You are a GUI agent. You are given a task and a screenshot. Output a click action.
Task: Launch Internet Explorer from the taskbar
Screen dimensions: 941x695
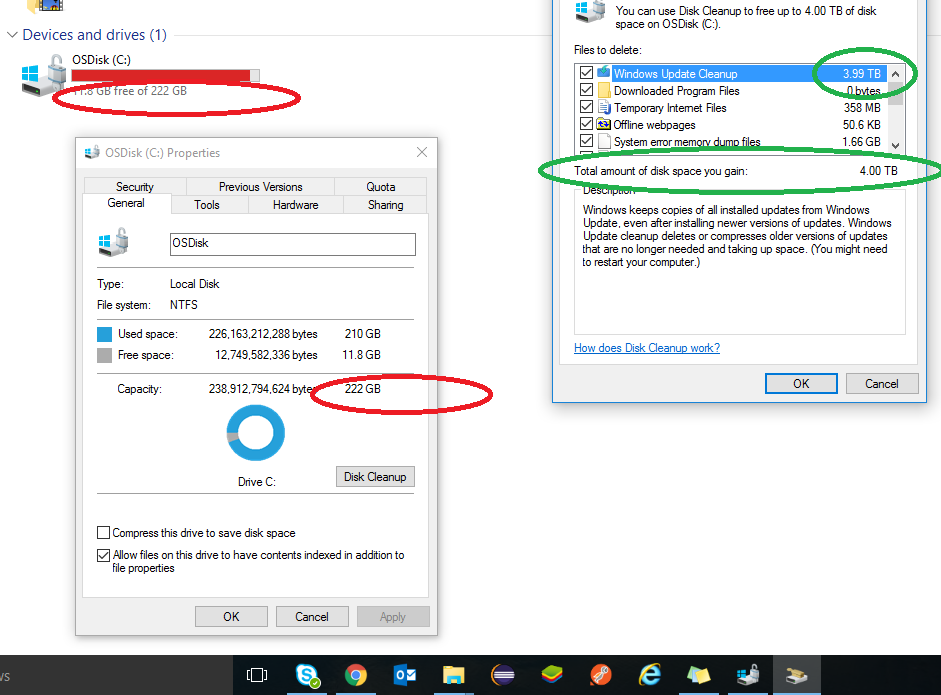coord(650,675)
